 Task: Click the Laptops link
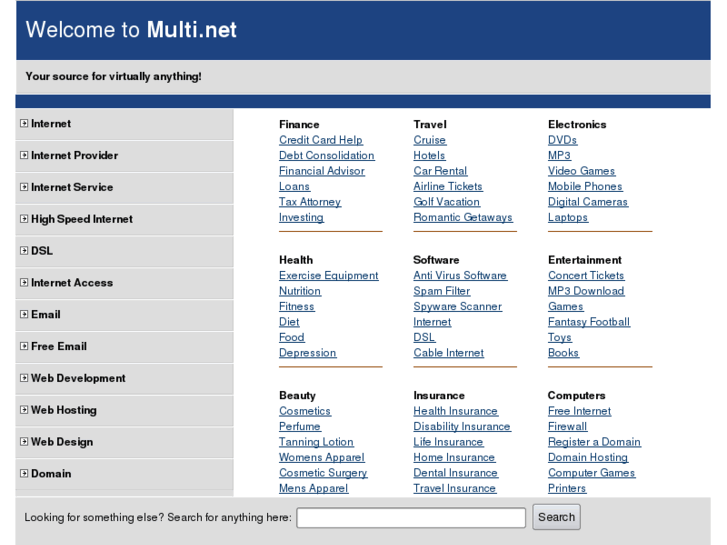tap(568, 218)
